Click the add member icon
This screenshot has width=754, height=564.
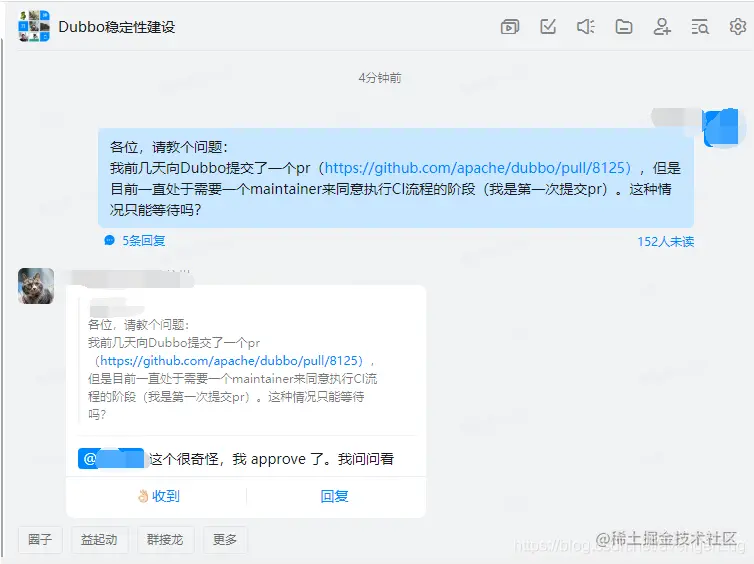662,26
